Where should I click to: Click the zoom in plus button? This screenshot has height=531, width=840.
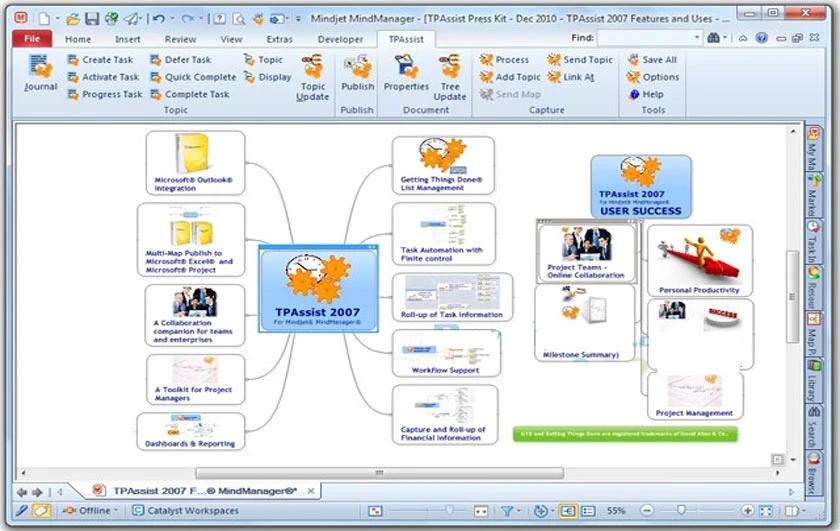(747, 511)
